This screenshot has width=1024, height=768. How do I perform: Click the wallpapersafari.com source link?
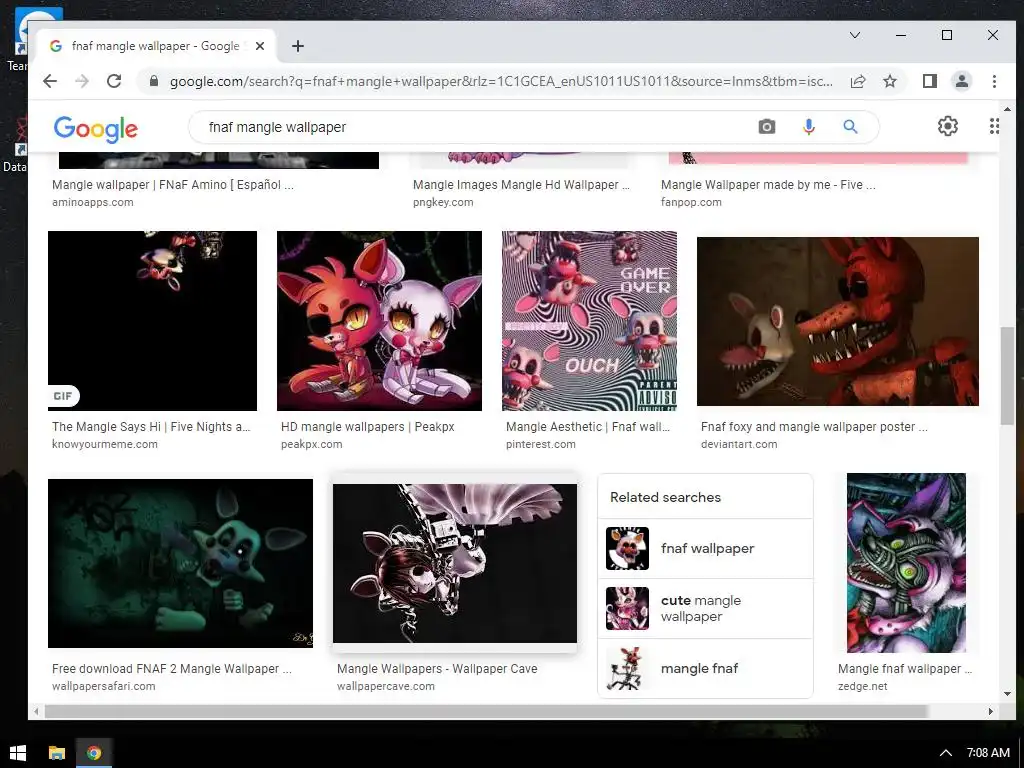(104, 686)
